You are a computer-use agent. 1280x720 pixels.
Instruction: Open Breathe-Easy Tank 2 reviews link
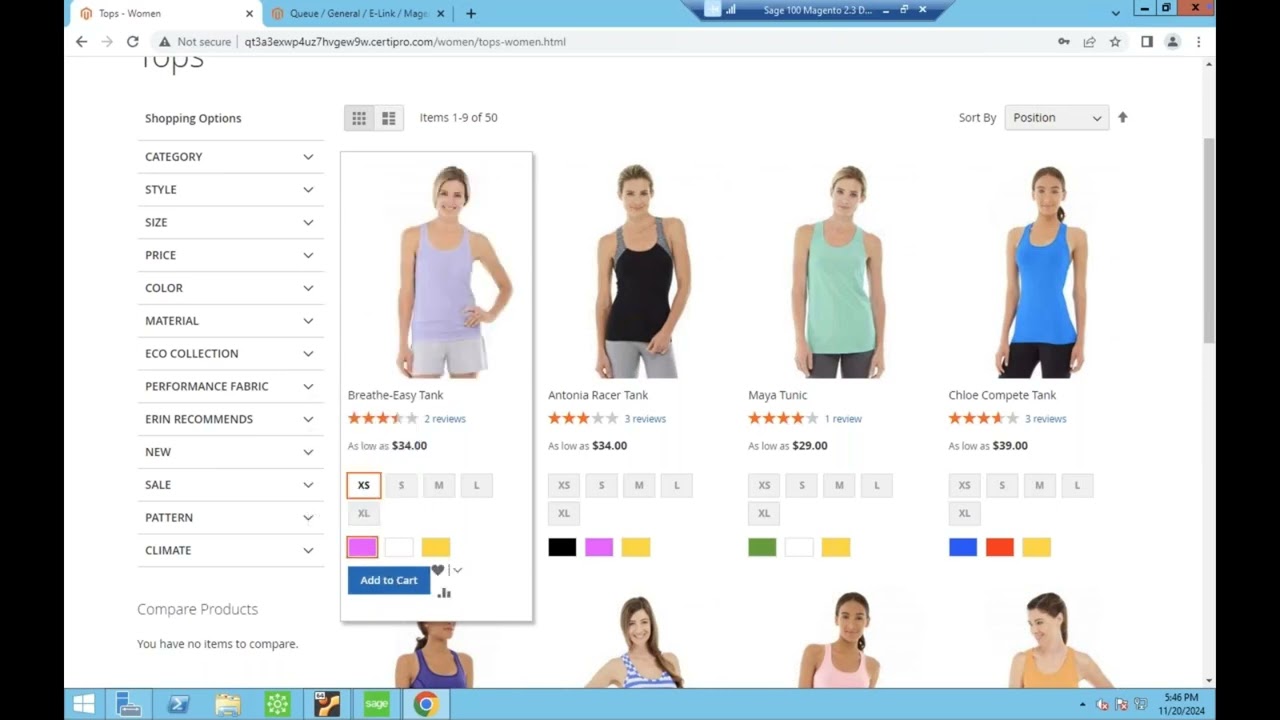click(x=445, y=419)
